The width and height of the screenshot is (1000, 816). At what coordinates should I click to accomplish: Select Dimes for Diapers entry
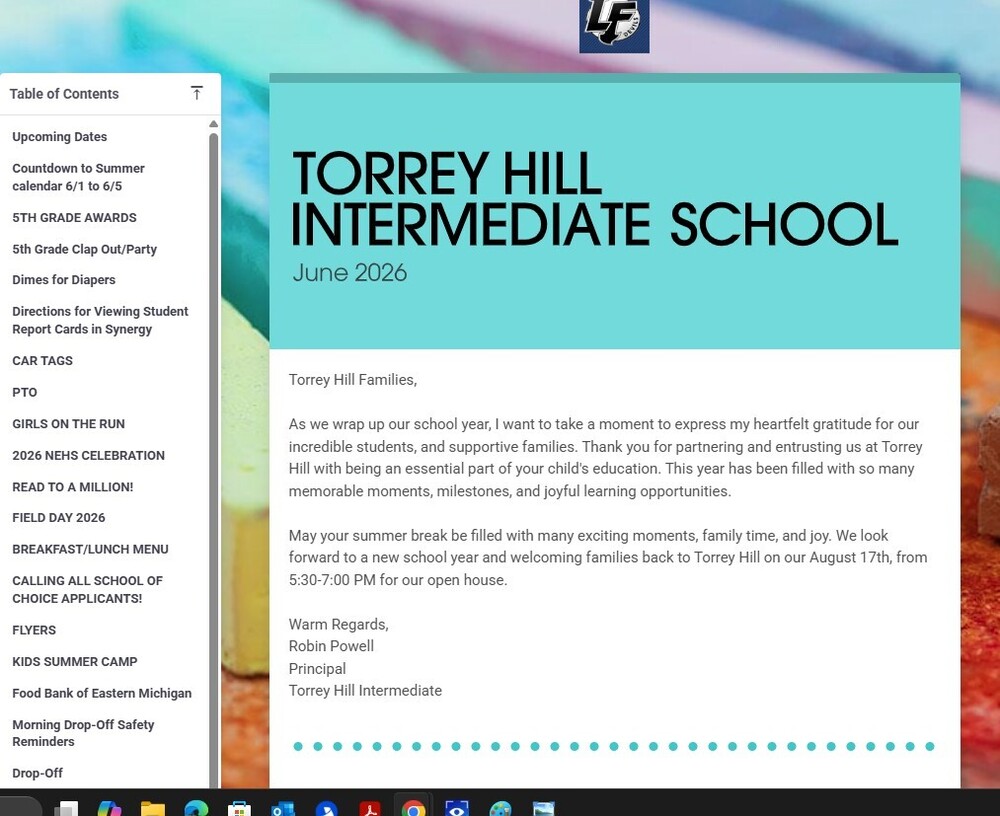click(x=64, y=280)
